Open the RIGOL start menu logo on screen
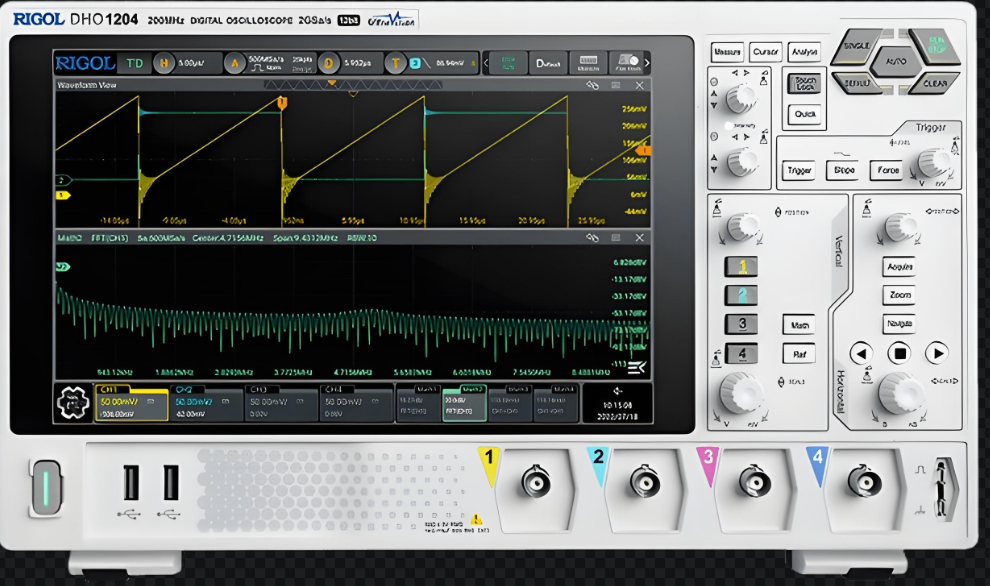 (85, 63)
